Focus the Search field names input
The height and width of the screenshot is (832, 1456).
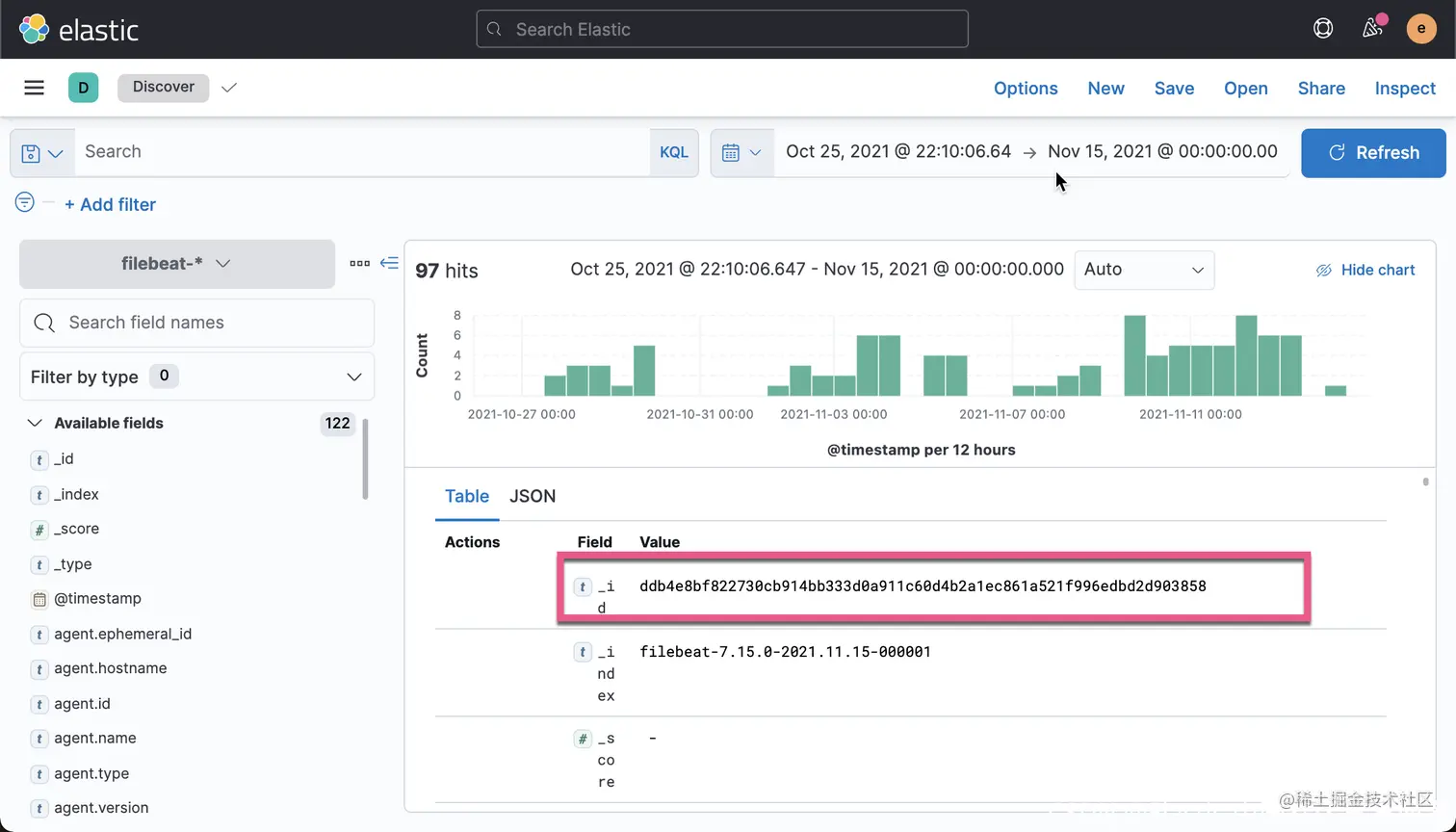196,323
